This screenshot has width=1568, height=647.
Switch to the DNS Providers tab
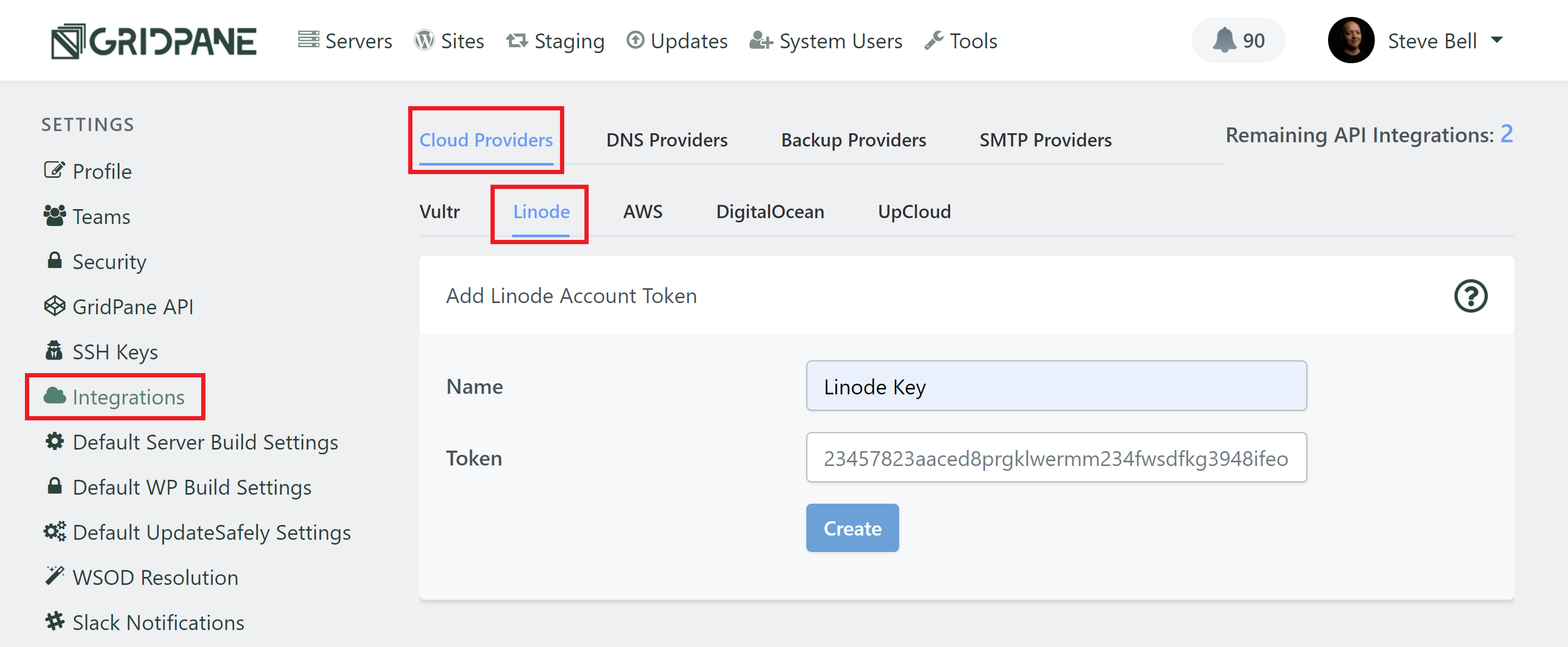click(x=667, y=140)
